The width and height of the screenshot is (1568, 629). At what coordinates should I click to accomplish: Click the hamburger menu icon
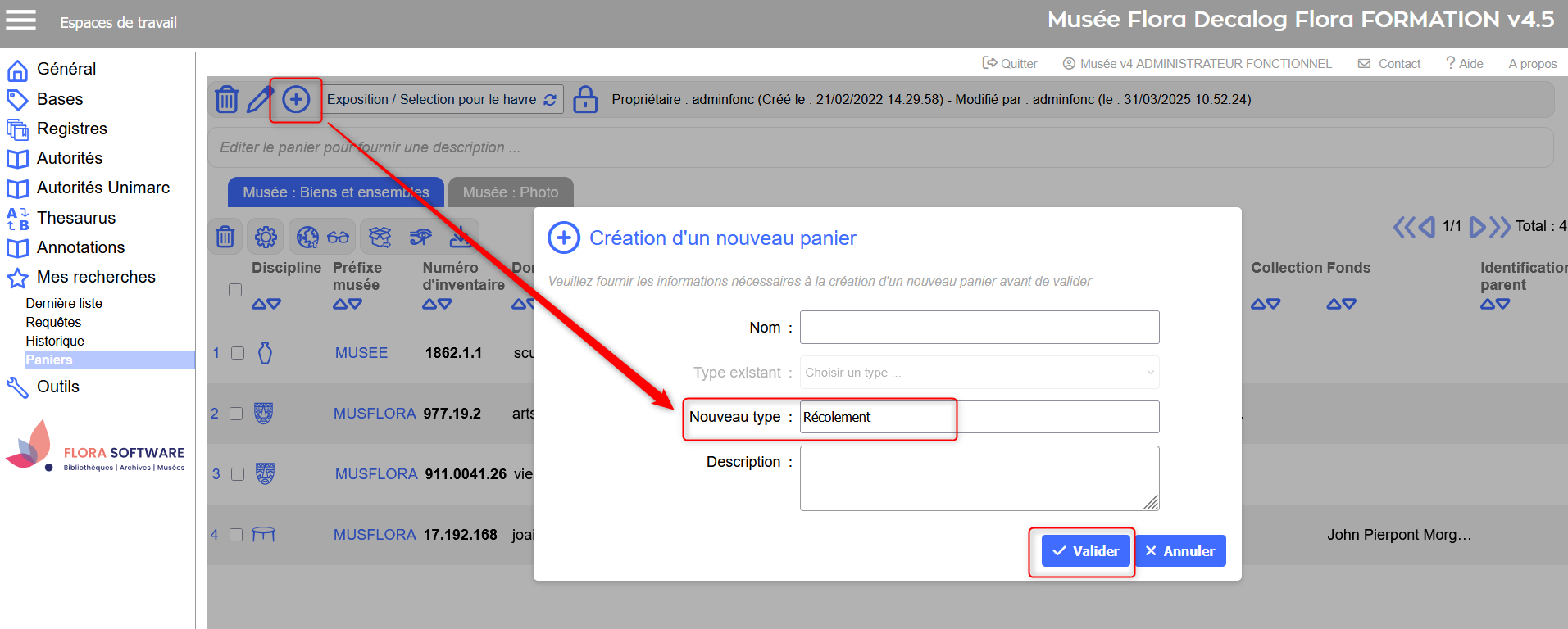click(21, 20)
